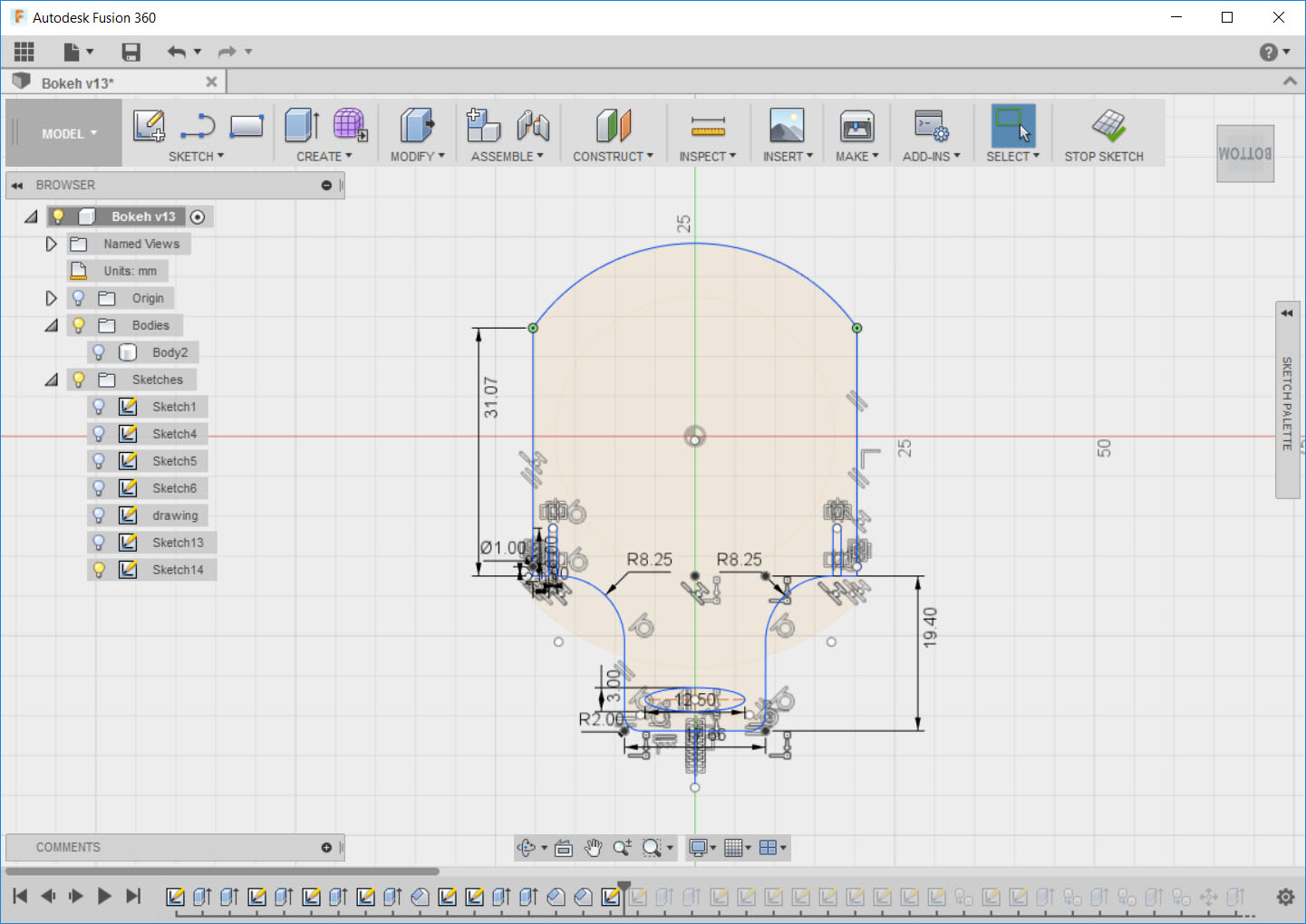The image size is (1306, 924).
Task: Open the 3D Print Make icon
Action: click(856, 126)
